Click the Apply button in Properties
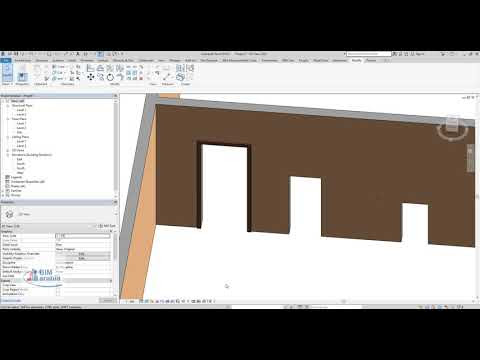The height and width of the screenshot is (360, 480). [x=107, y=300]
